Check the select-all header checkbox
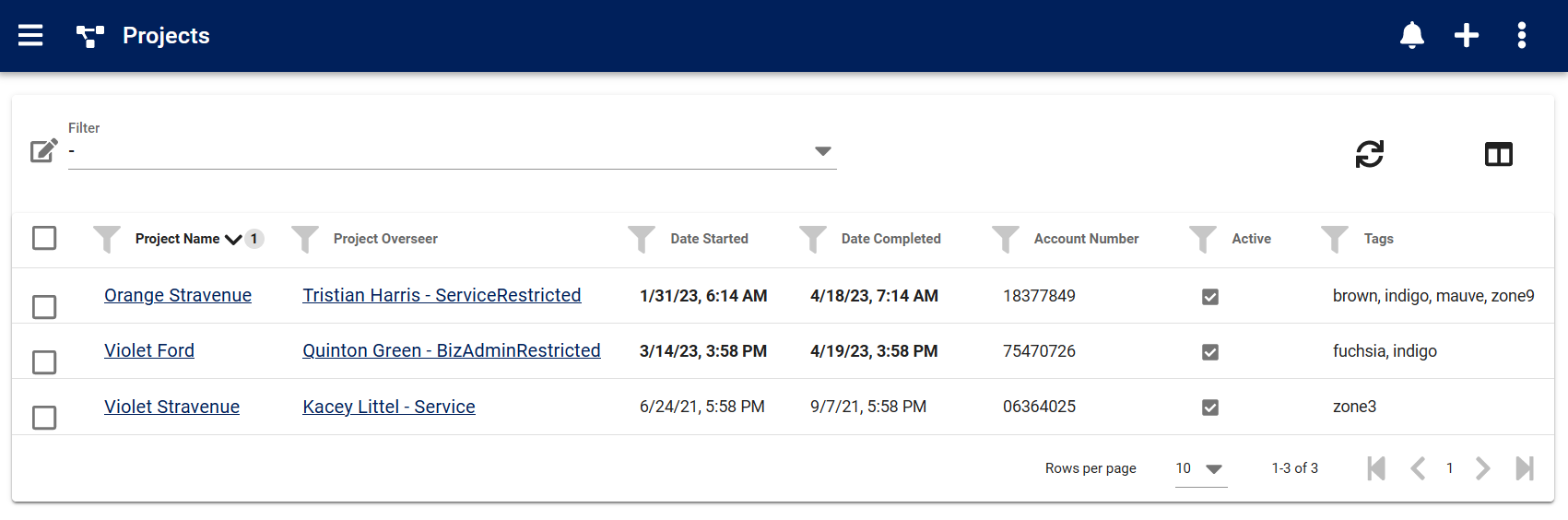This screenshot has height=520, width=1568. 44,238
